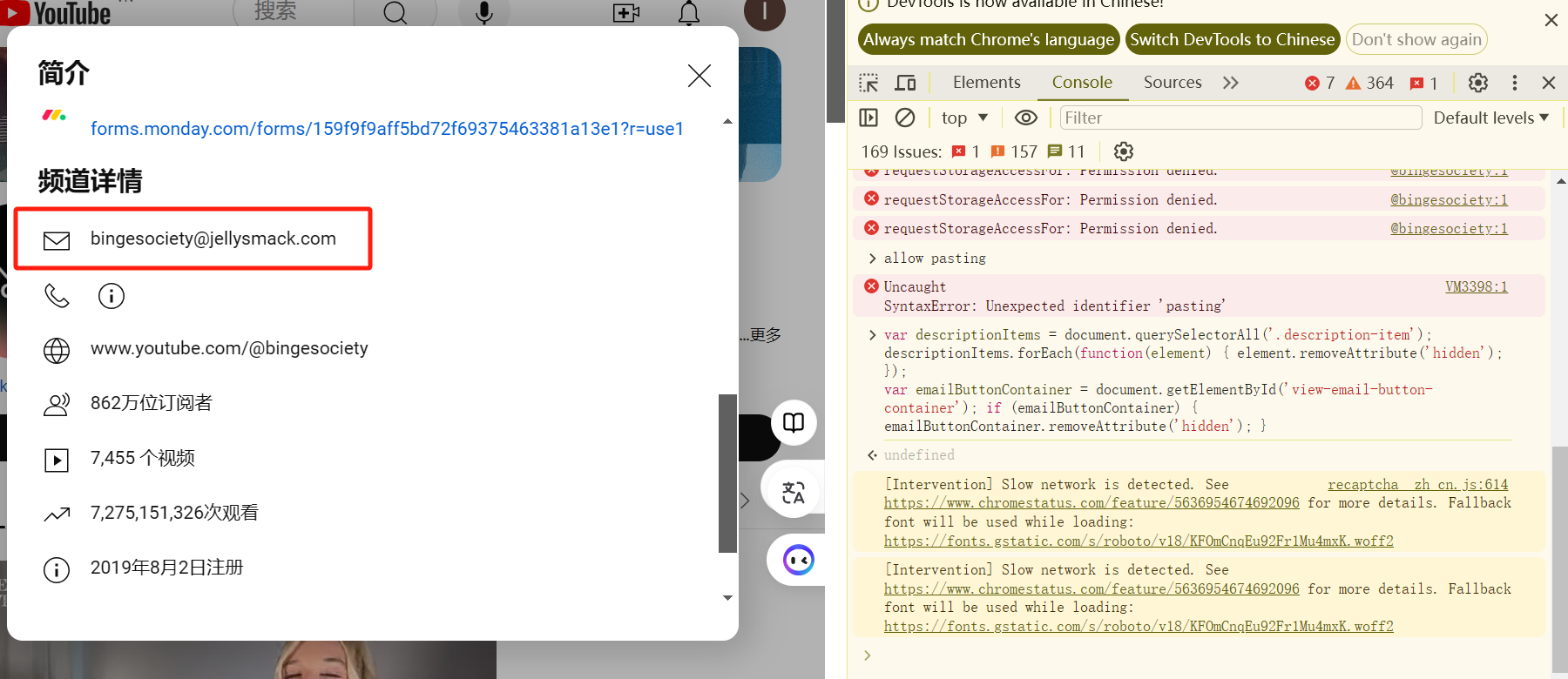Click the console Filter input
The width and height of the screenshot is (1568, 679).
[x=1240, y=118]
